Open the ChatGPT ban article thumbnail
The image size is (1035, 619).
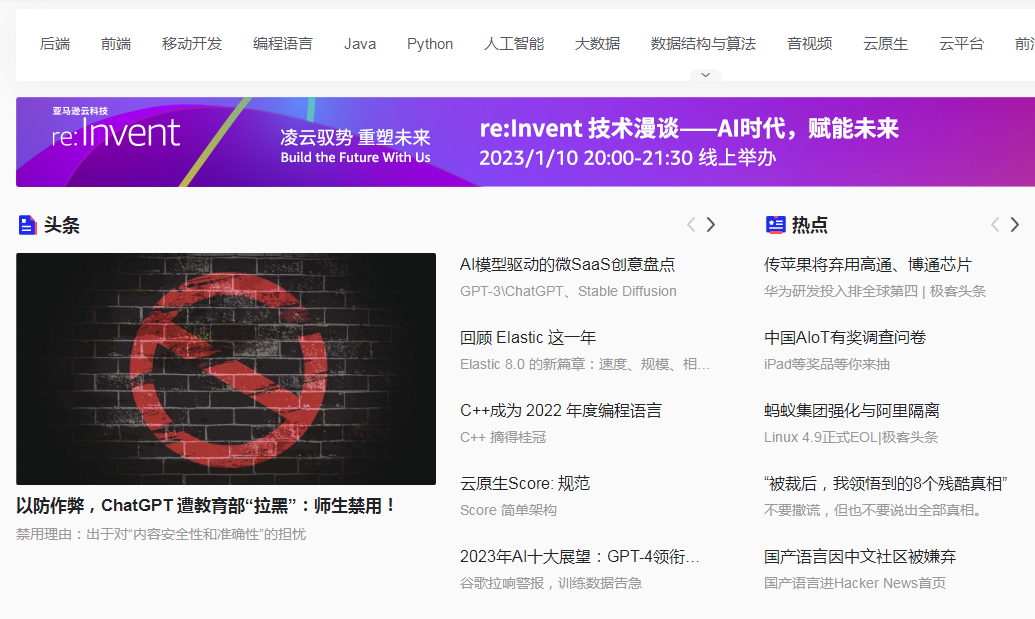pos(226,369)
